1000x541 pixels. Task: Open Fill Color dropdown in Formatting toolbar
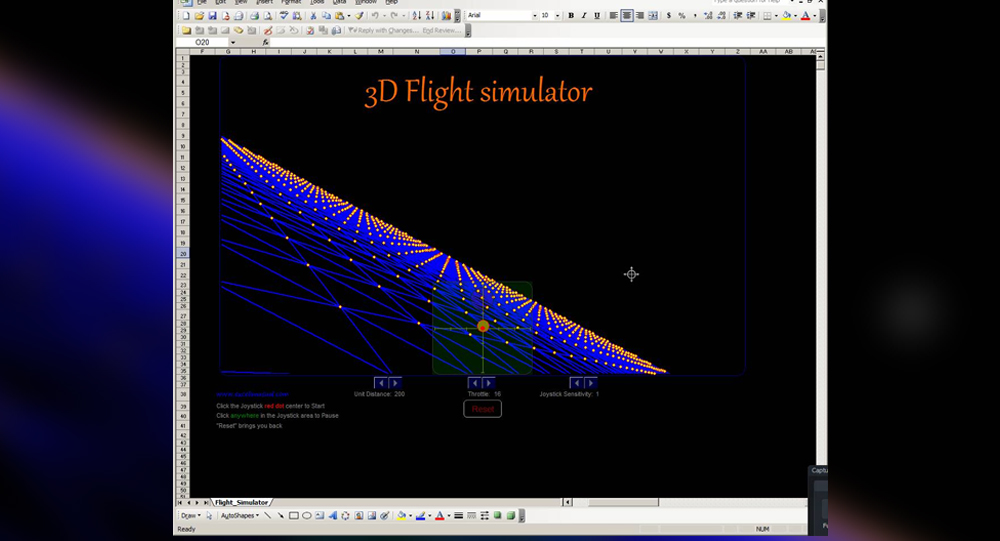tap(795, 15)
